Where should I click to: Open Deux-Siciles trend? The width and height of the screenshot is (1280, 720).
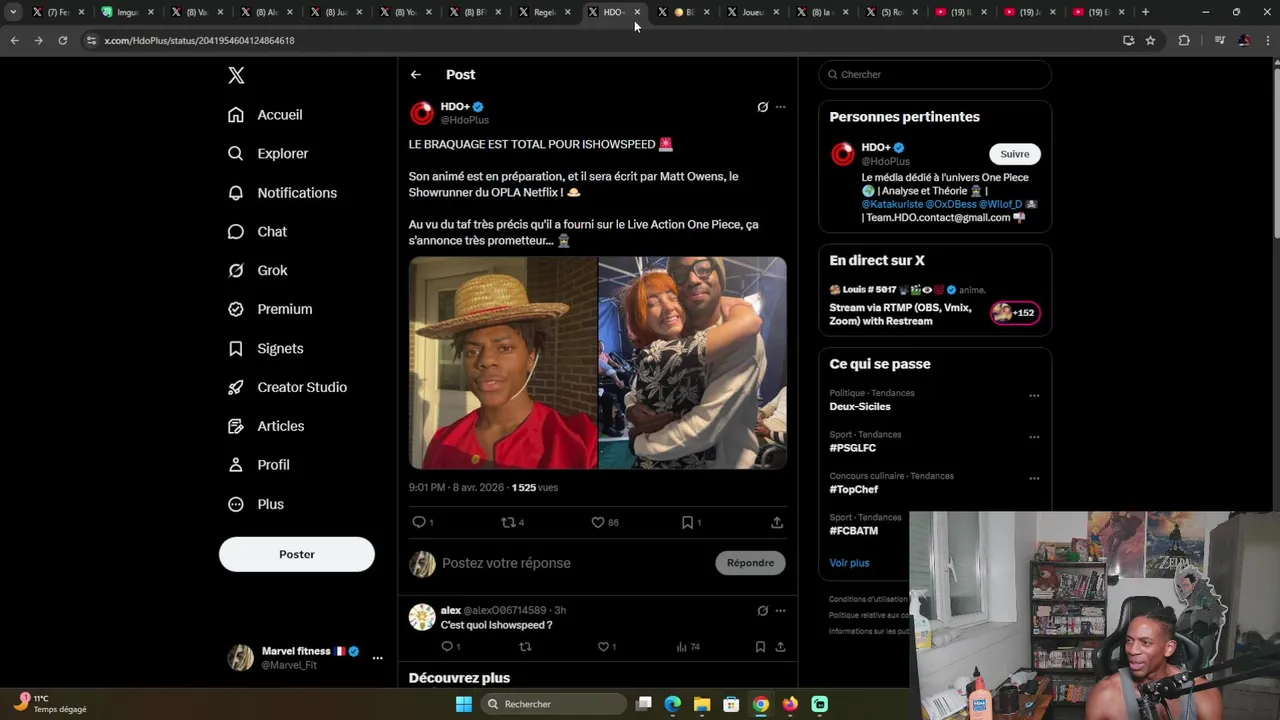pos(860,407)
